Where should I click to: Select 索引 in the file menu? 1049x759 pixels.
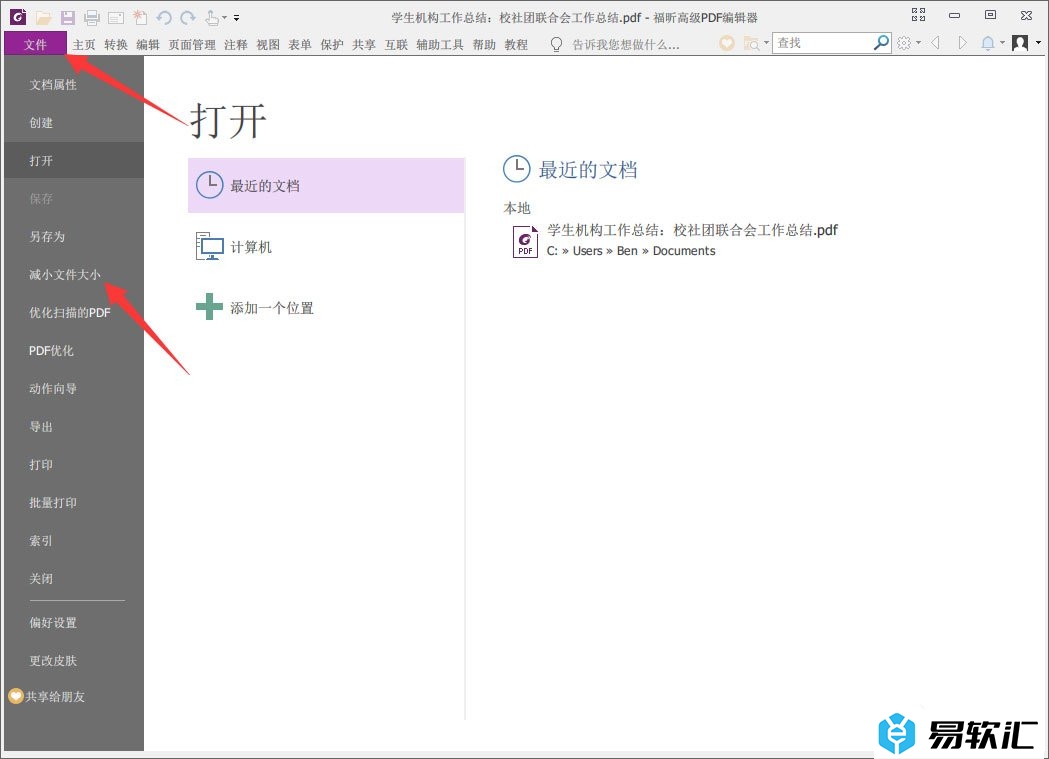74,540
